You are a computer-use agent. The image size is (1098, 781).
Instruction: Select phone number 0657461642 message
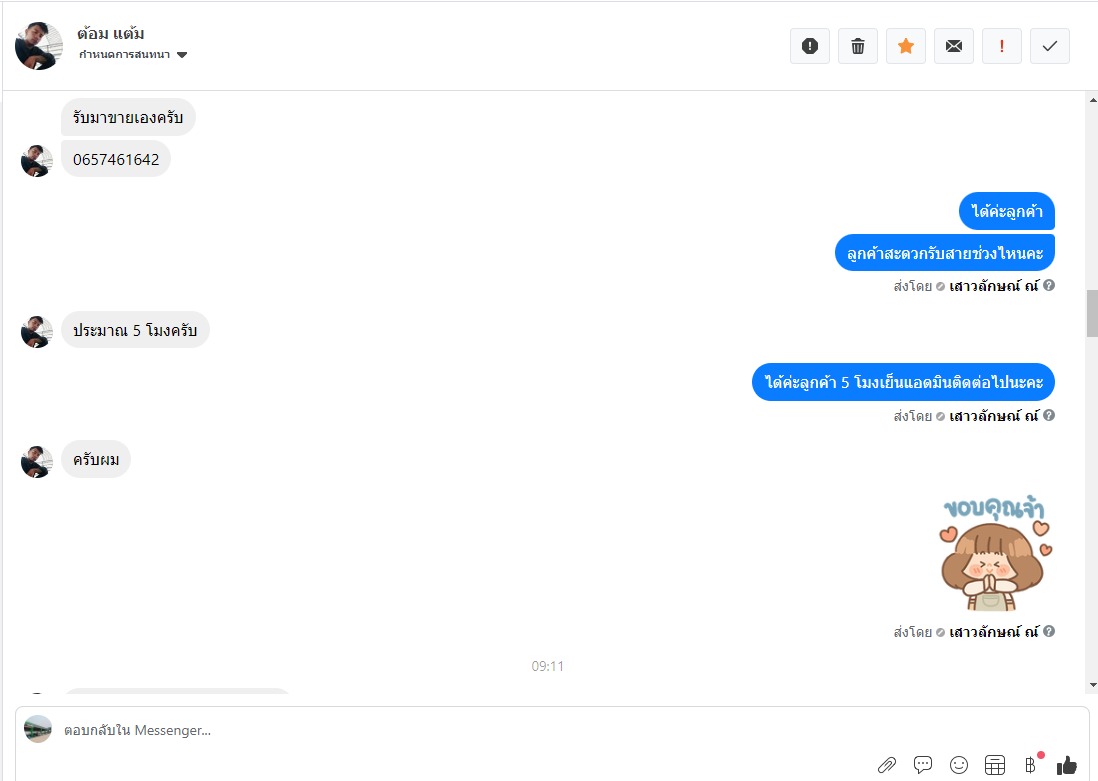[x=116, y=160]
